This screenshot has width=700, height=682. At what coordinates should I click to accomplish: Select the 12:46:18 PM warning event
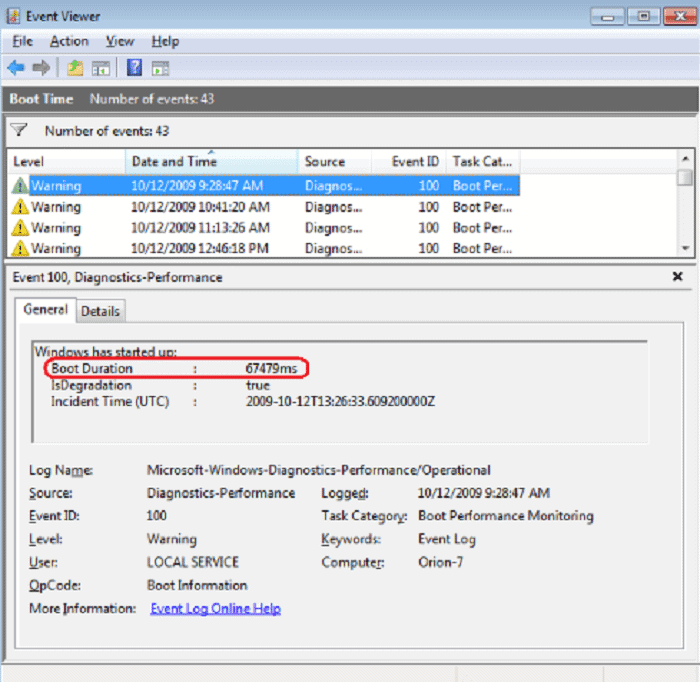pos(200,248)
